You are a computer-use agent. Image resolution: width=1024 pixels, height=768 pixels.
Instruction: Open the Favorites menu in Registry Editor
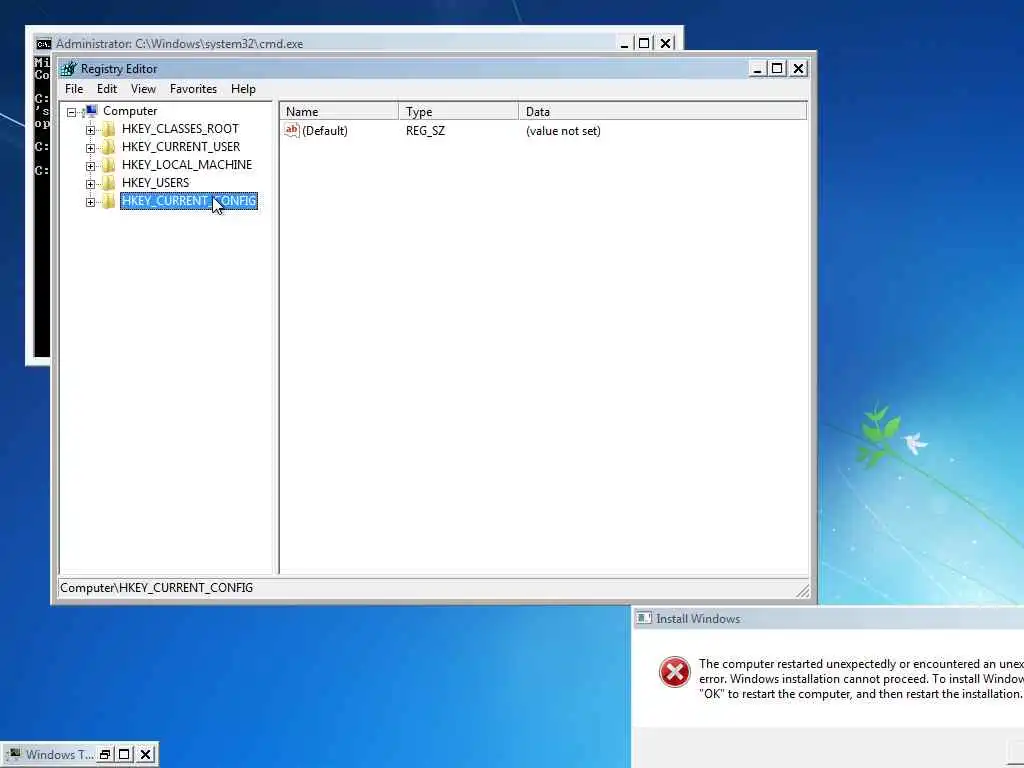click(193, 89)
